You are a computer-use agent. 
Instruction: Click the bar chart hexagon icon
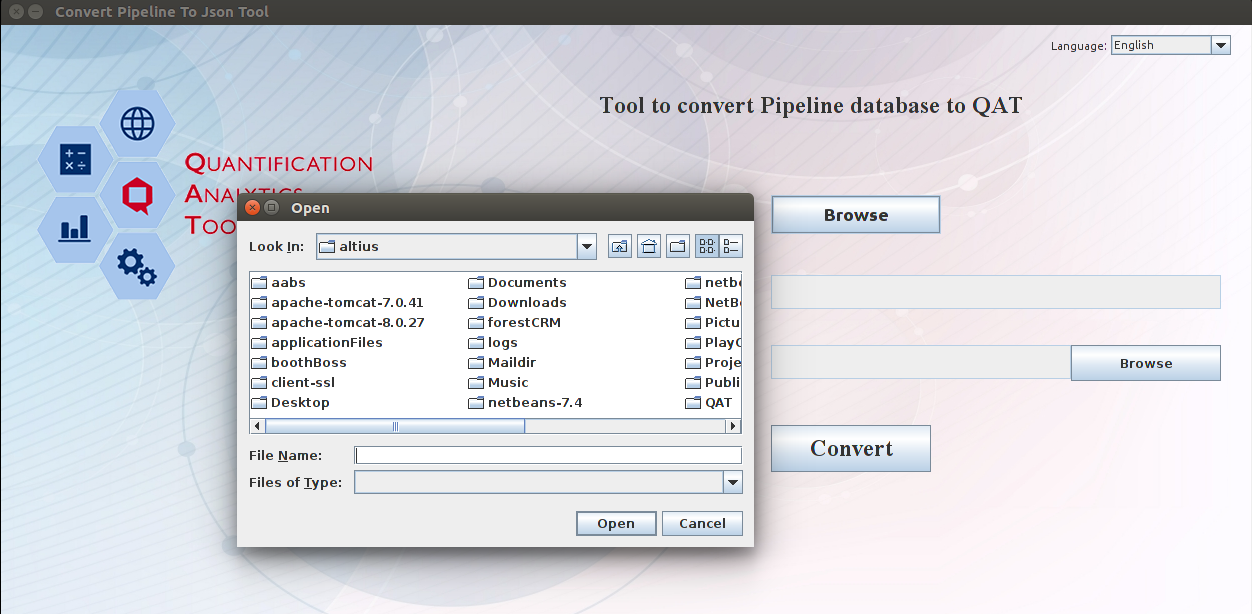coord(75,229)
